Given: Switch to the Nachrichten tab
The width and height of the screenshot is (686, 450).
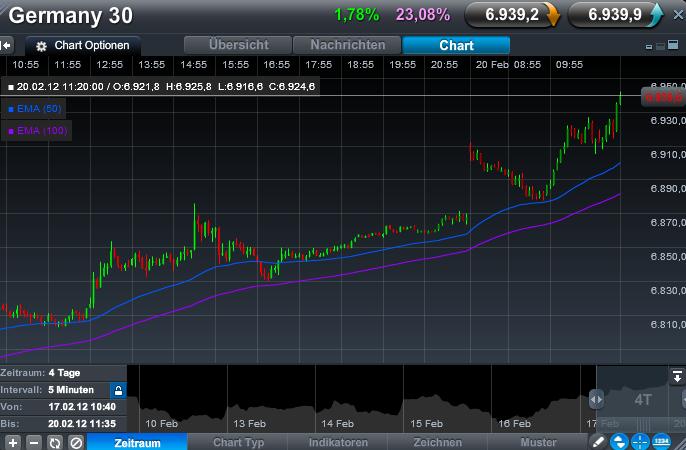Looking at the screenshot, I should pos(347,45).
